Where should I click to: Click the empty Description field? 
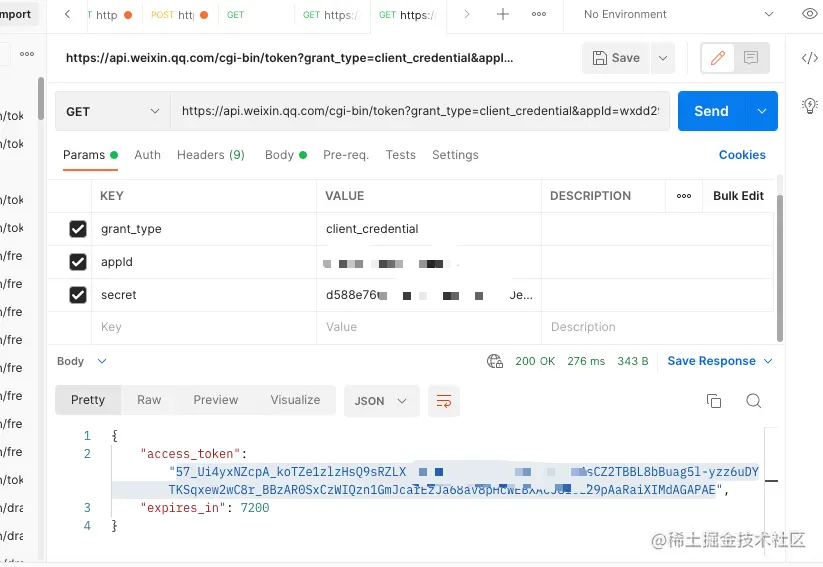(x=657, y=327)
